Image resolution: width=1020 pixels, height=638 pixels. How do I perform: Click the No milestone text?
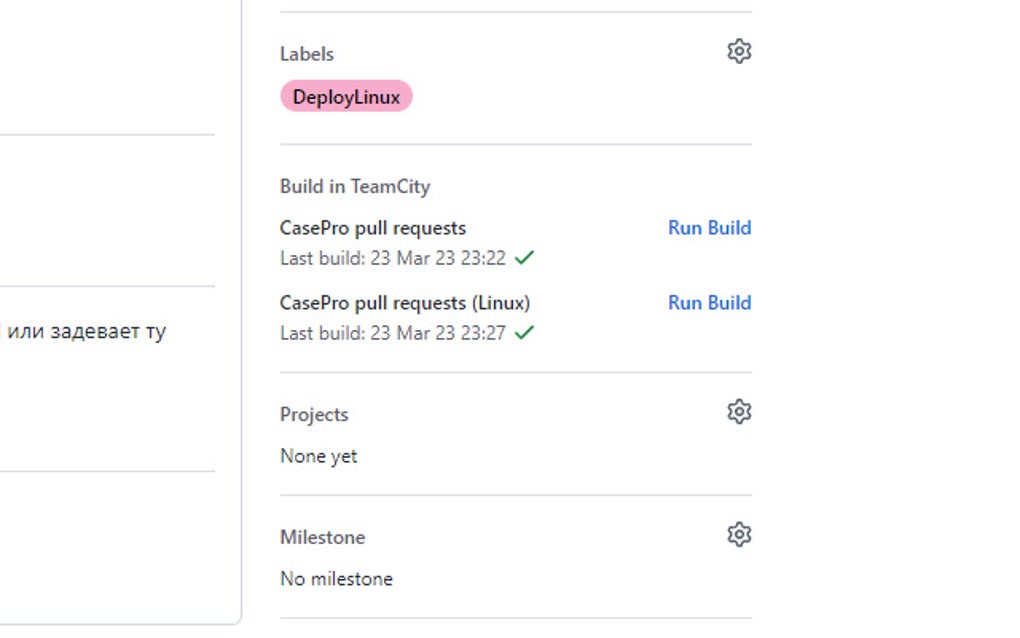(x=337, y=578)
